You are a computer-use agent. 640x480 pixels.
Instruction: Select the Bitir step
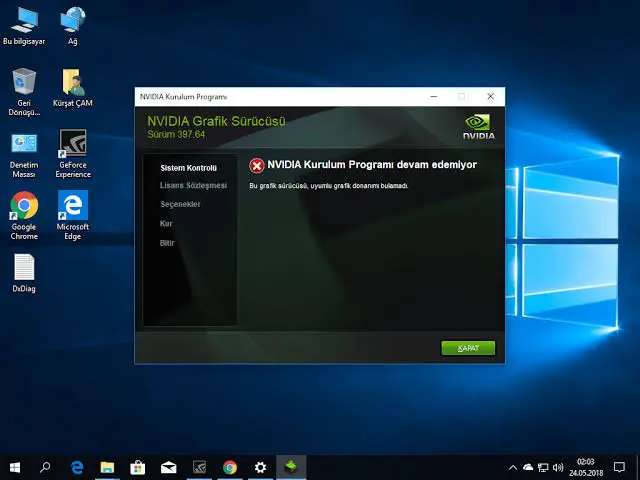tap(167, 243)
